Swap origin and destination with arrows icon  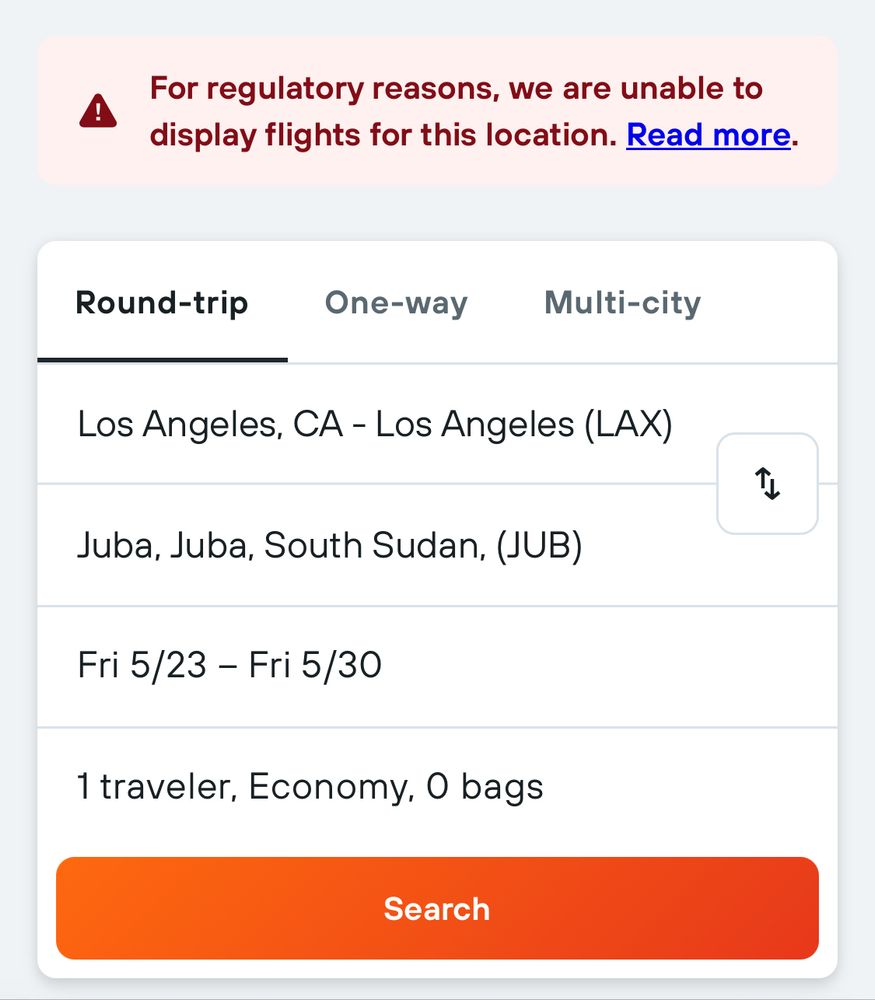767,483
